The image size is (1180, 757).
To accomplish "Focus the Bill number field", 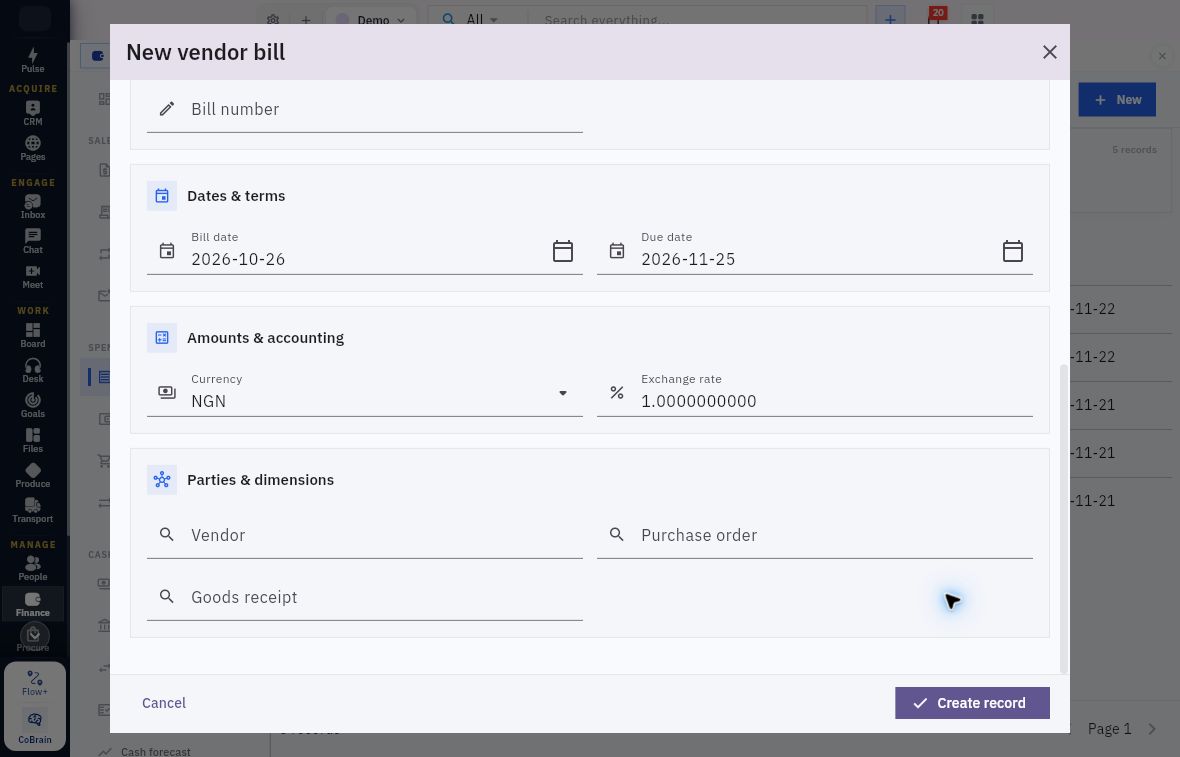I will 365,110.
